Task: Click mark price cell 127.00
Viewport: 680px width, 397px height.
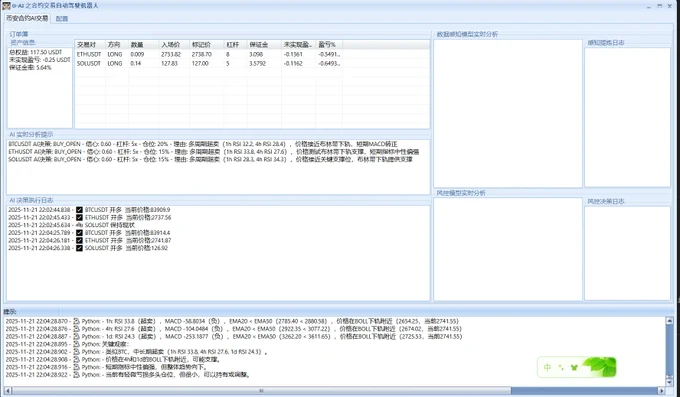Action: coord(200,63)
